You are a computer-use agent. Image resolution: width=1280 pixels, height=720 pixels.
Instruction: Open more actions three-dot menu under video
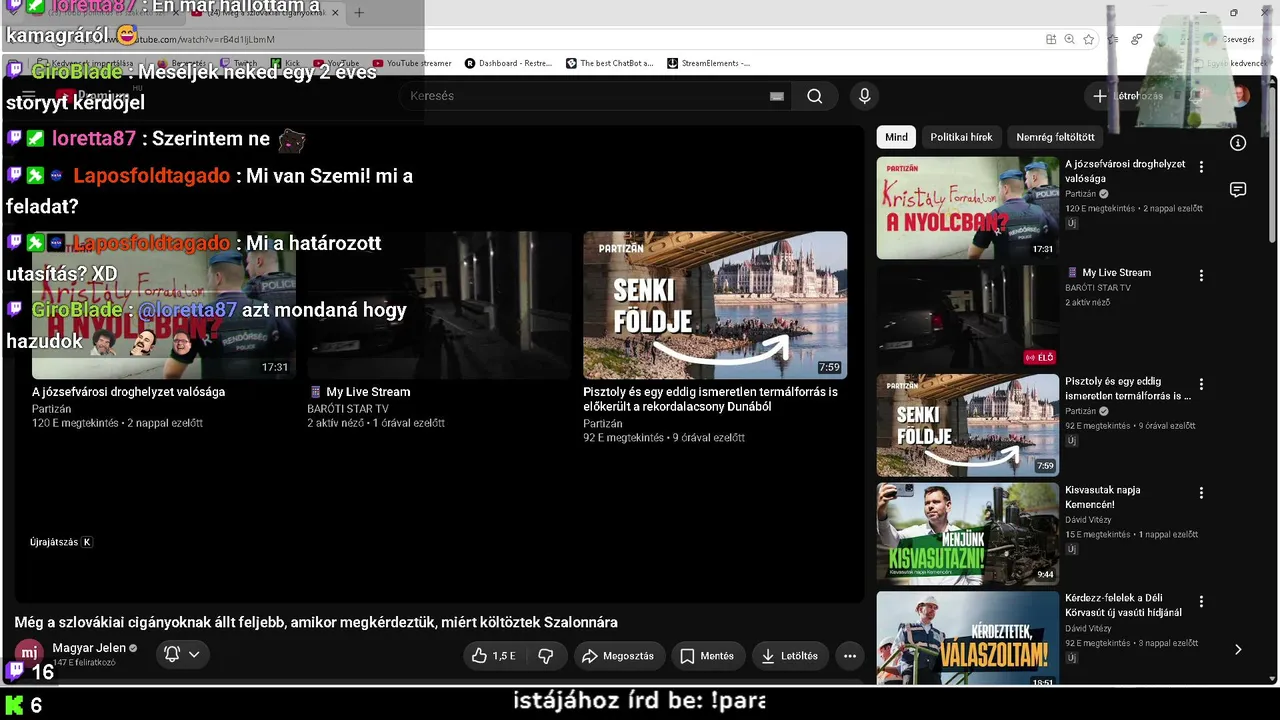click(x=850, y=656)
